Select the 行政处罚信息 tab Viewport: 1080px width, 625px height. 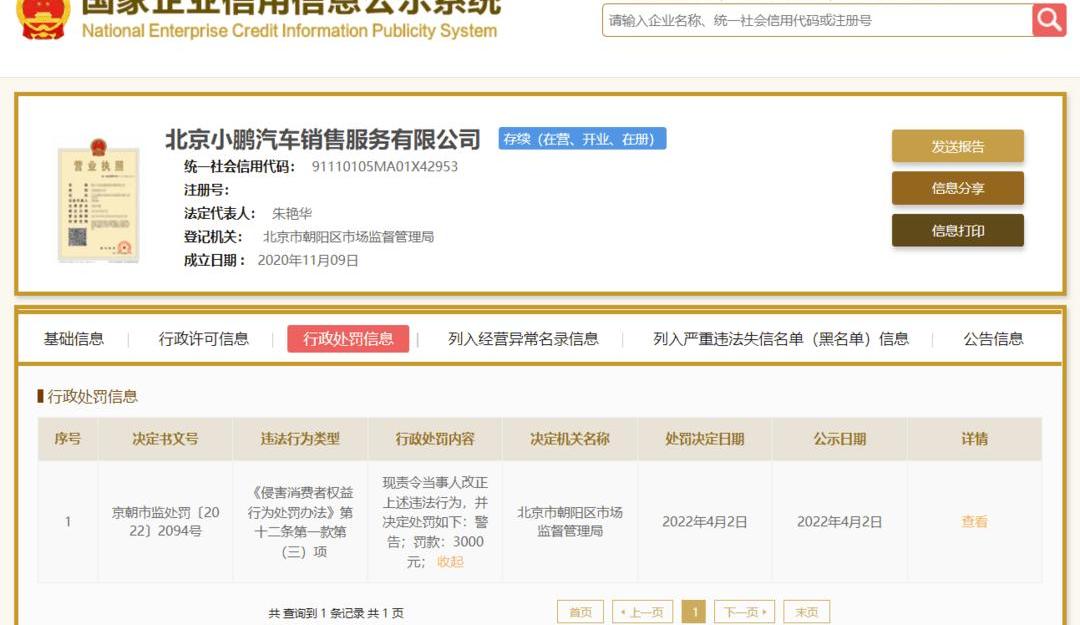click(348, 338)
